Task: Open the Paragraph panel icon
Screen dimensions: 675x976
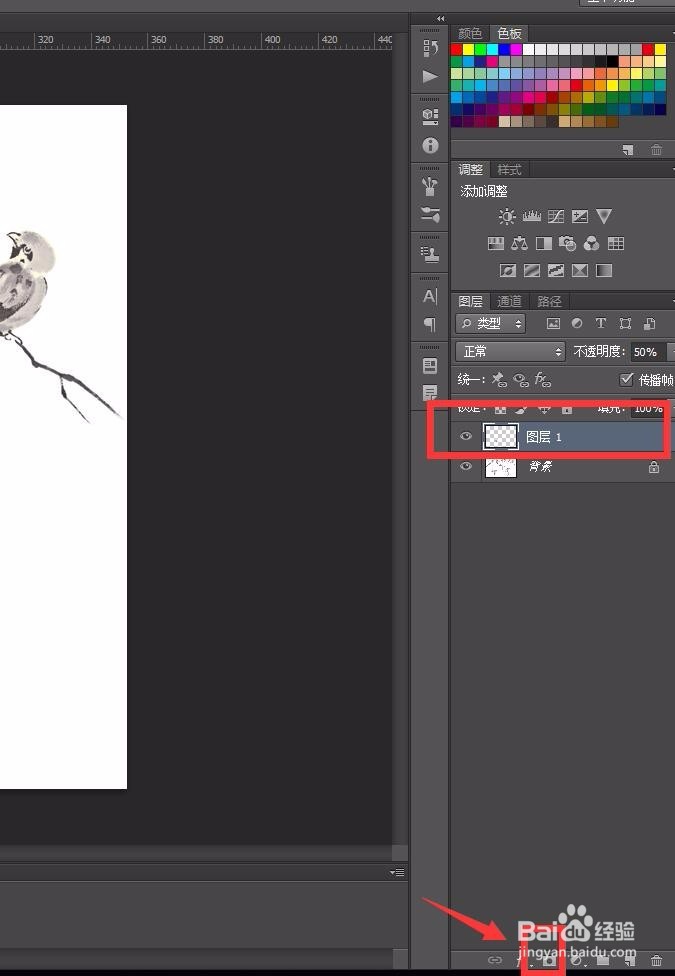Action: point(430,324)
